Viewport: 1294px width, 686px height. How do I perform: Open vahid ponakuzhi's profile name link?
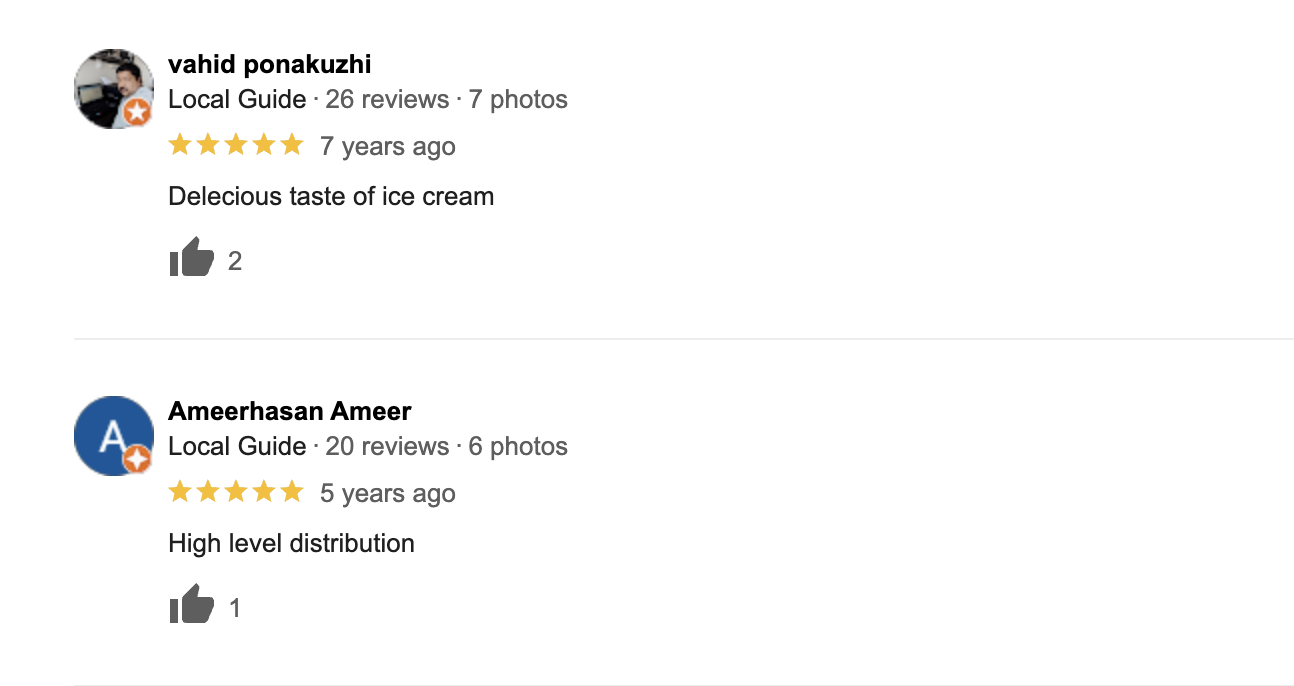pyautogui.click(x=270, y=65)
